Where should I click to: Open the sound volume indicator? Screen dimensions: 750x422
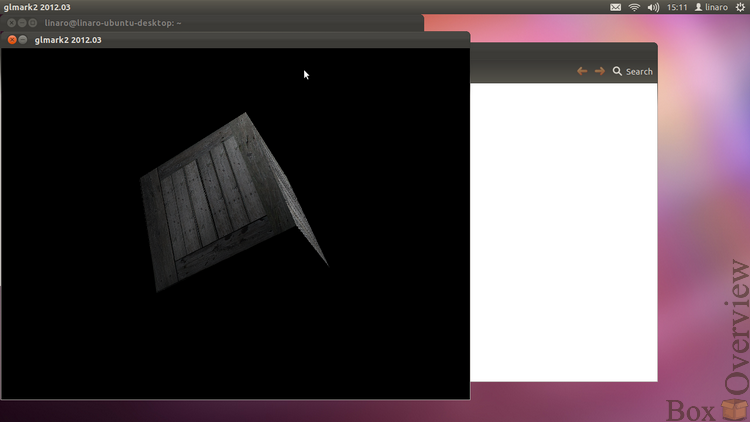[653, 7]
